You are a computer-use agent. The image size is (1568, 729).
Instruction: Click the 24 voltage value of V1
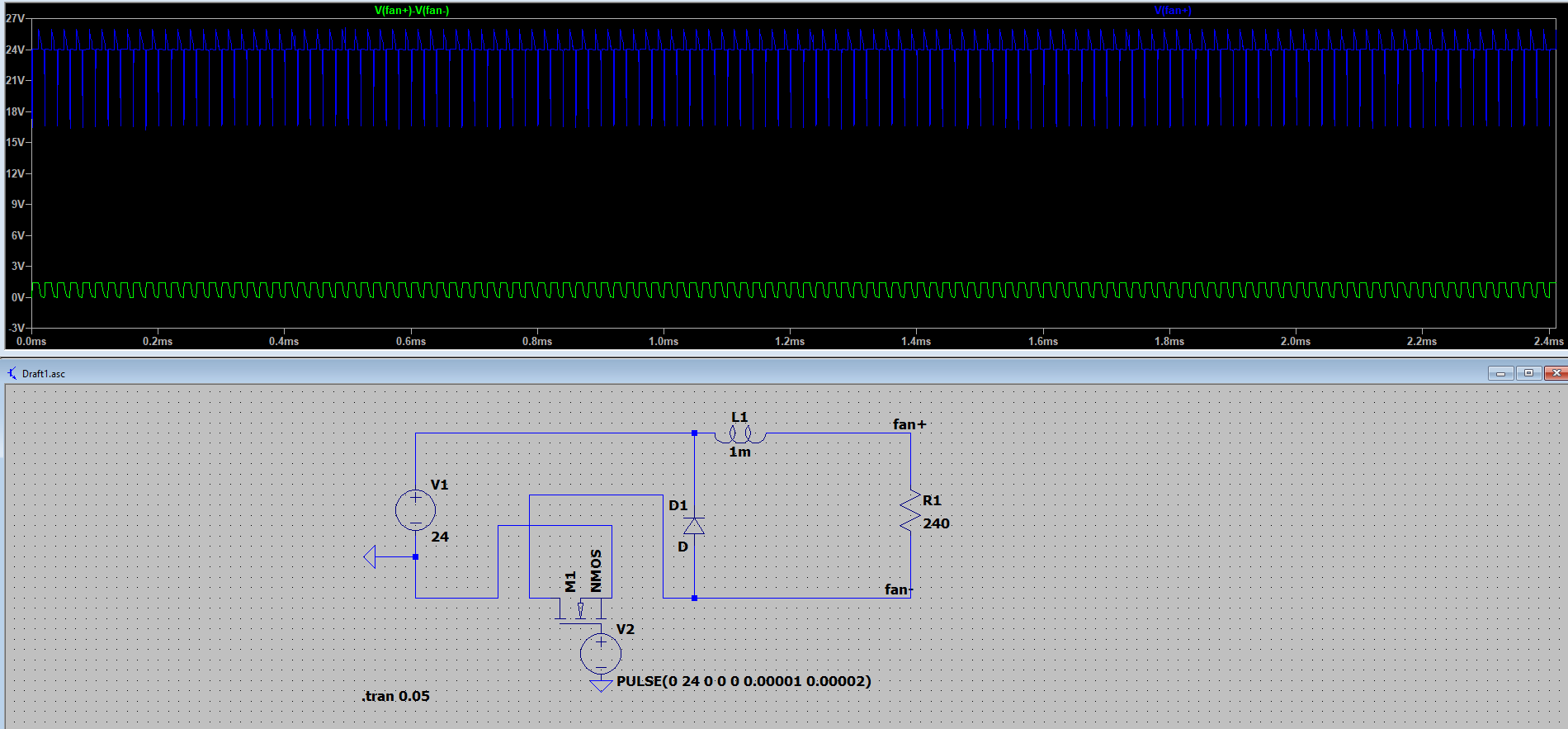440,537
